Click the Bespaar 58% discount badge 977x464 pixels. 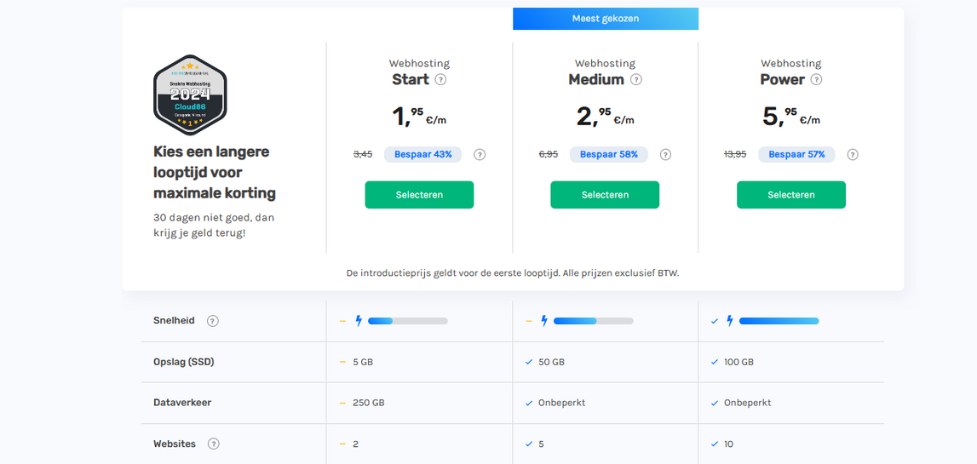pyautogui.click(x=608, y=154)
